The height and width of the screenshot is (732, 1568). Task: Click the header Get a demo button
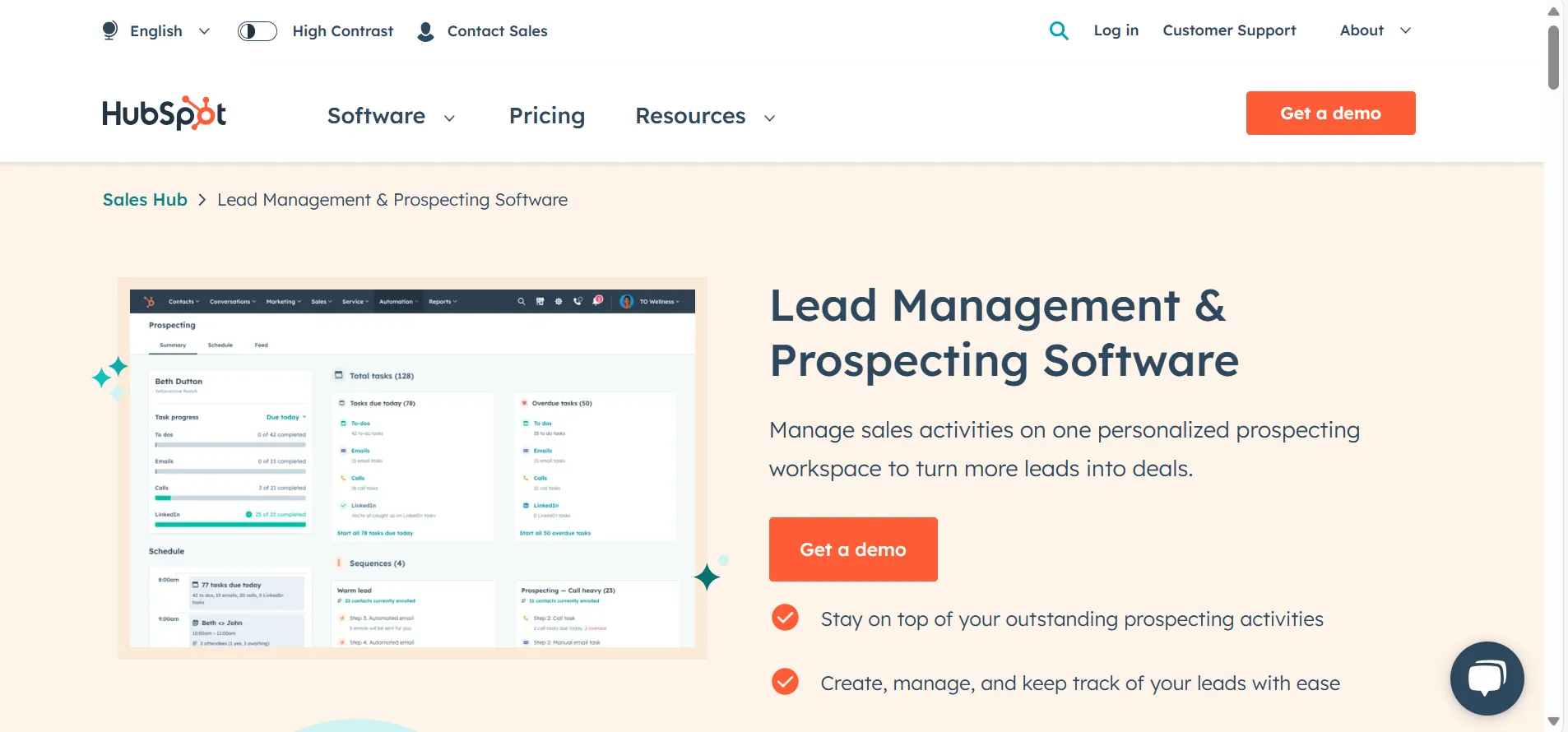[x=1330, y=113]
